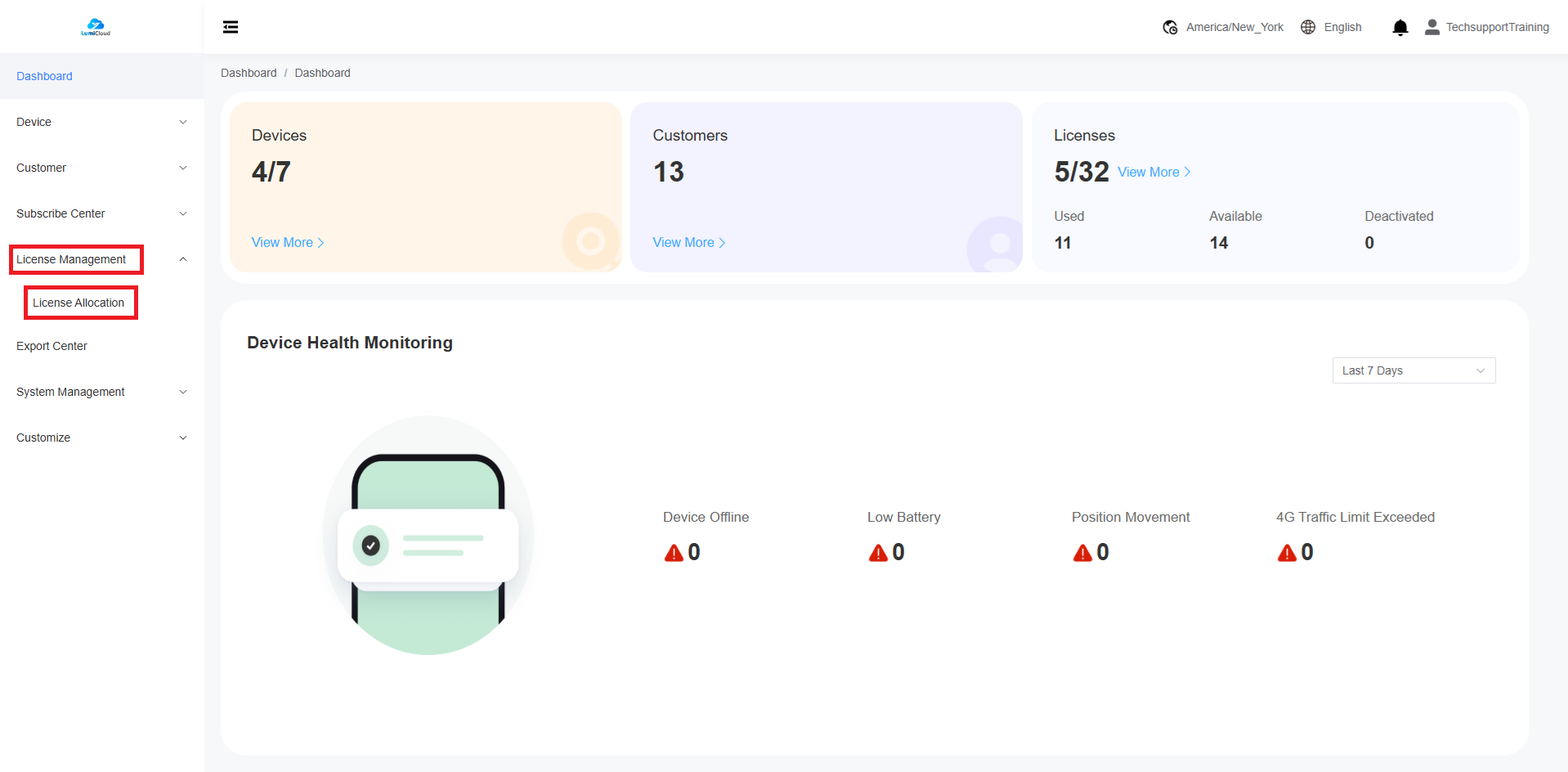
Task: Click the first Dashboard breadcrumb link
Action: coord(249,73)
